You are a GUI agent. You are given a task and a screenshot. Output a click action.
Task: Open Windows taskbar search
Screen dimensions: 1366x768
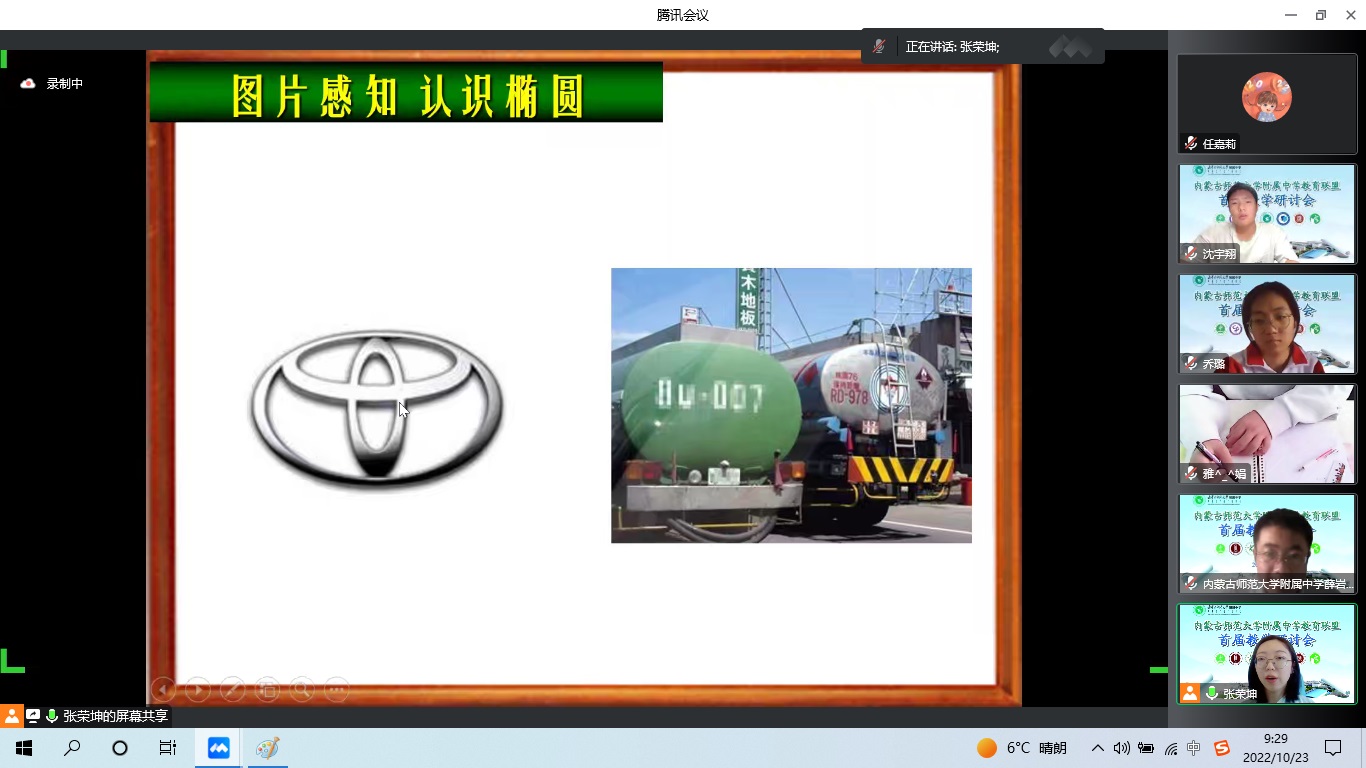coord(72,748)
